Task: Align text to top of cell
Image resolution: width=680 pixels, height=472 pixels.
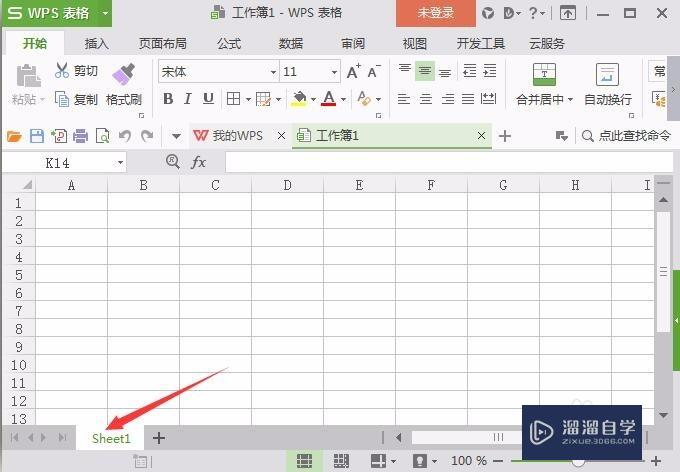Action: point(405,70)
